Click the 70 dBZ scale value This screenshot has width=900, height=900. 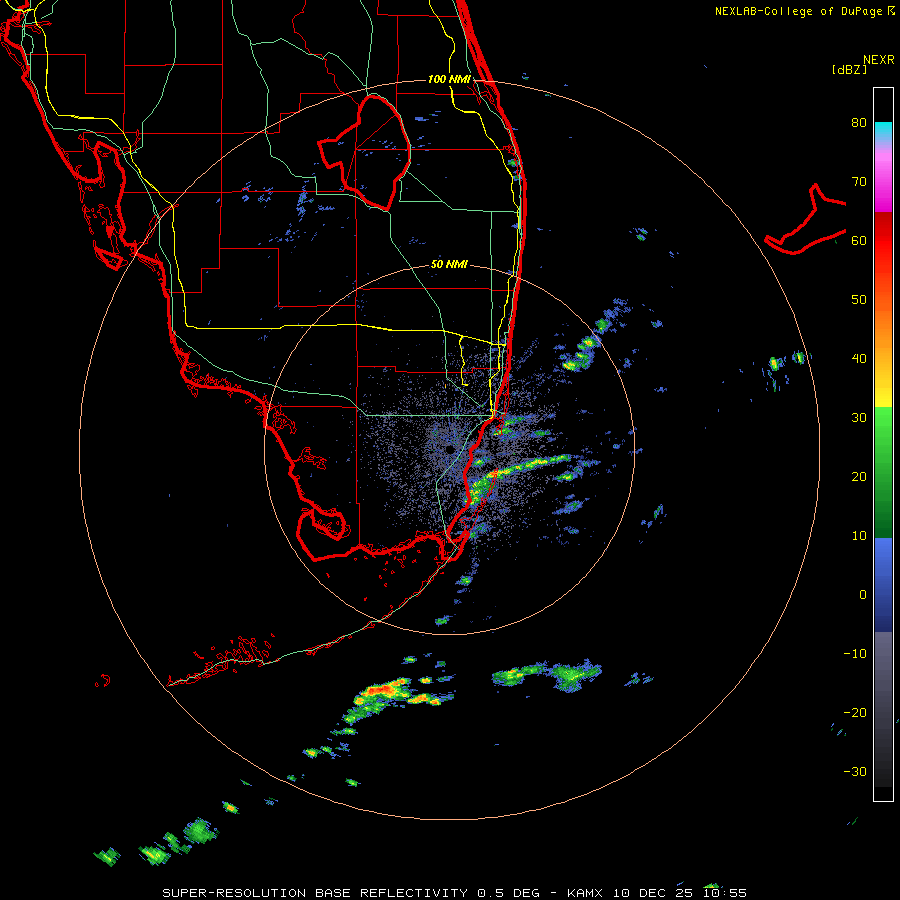[859, 182]
